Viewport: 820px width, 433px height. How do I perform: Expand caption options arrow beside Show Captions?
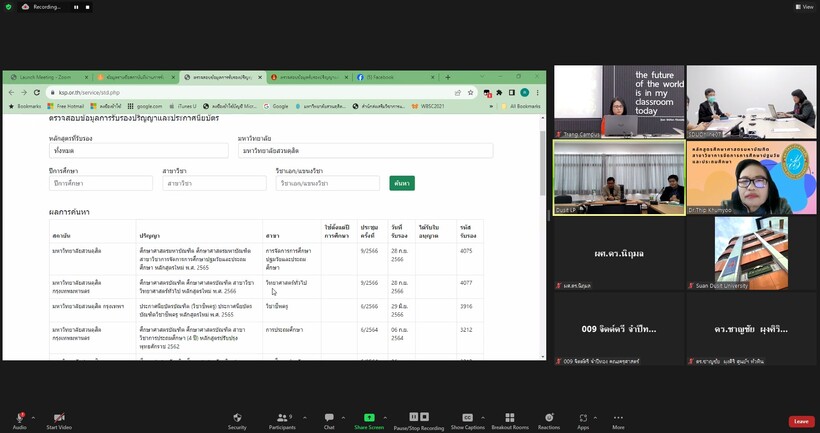482,418
